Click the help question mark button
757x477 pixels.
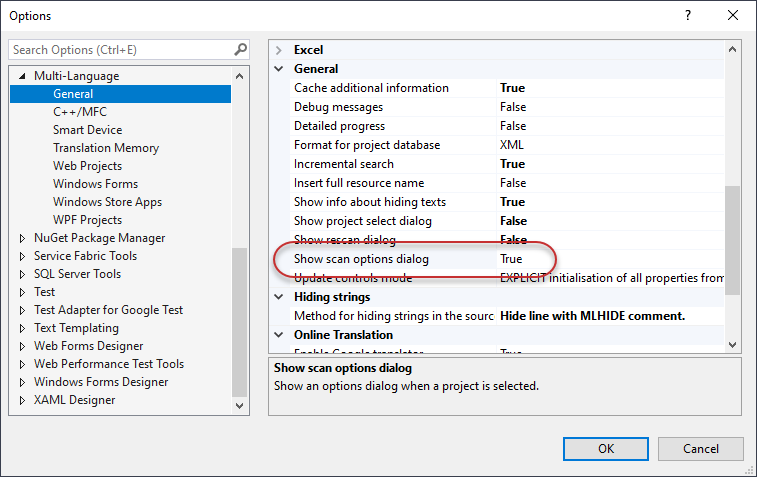click(x=687, y=15)
